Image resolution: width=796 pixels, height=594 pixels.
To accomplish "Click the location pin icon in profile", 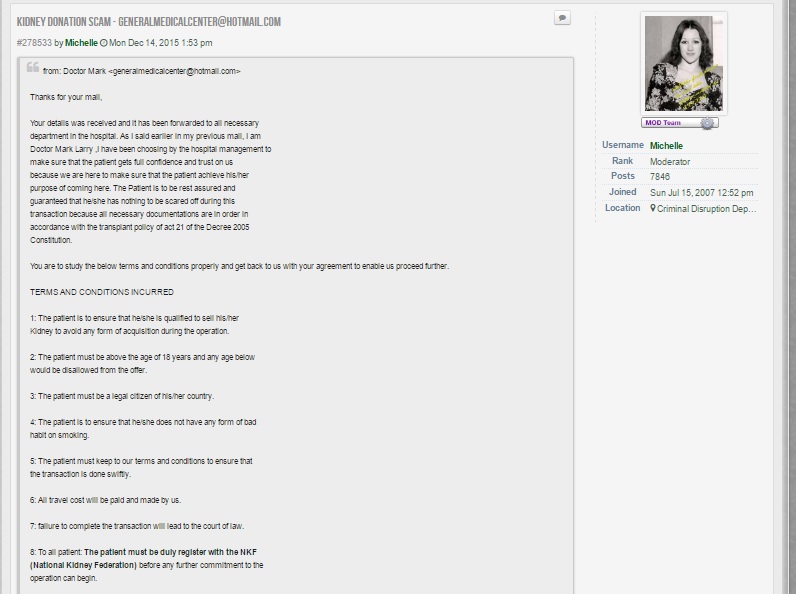I will pos(653,208).
